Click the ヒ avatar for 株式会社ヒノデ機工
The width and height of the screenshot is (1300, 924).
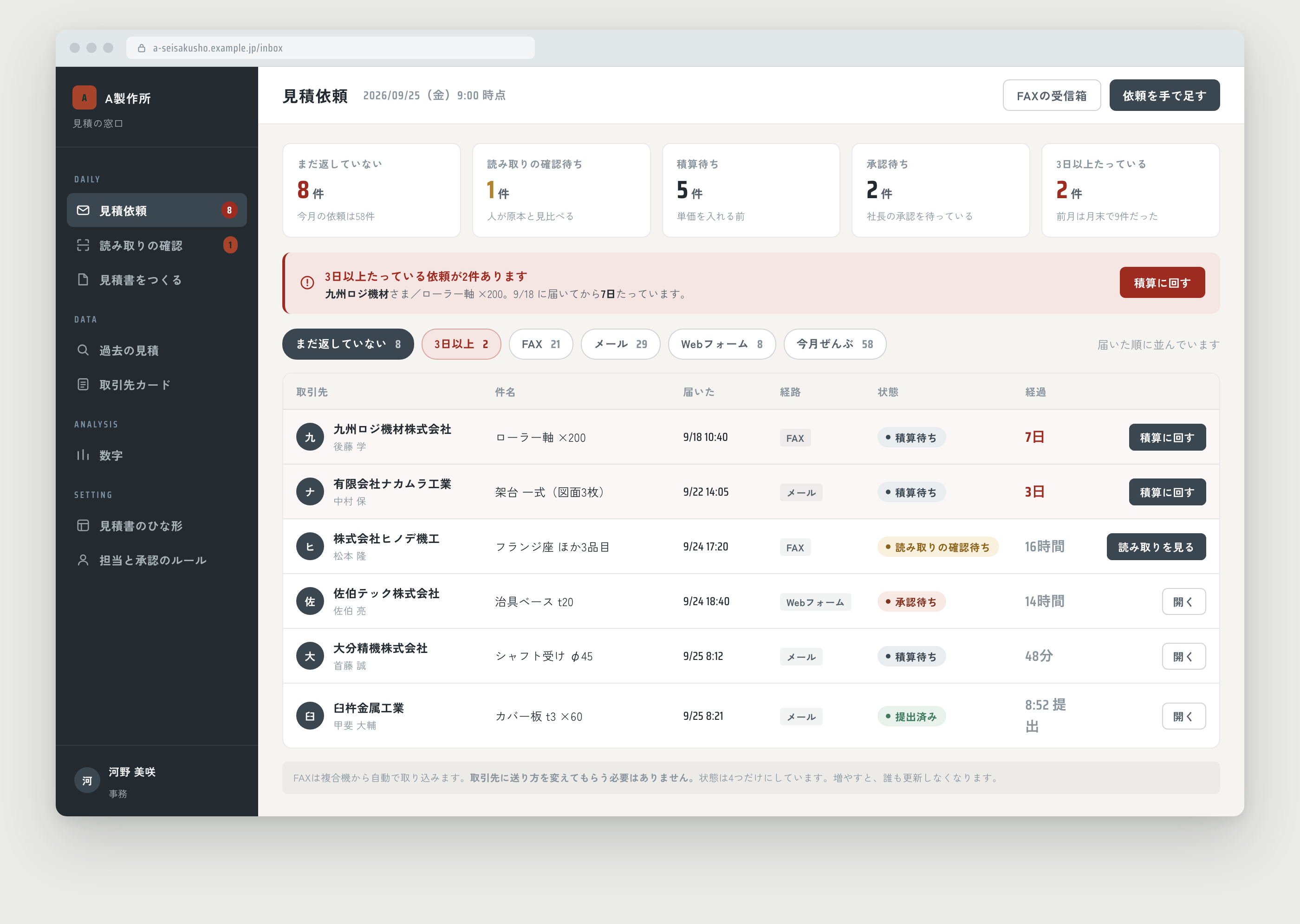pyautogui.click(x=310, y=546)
